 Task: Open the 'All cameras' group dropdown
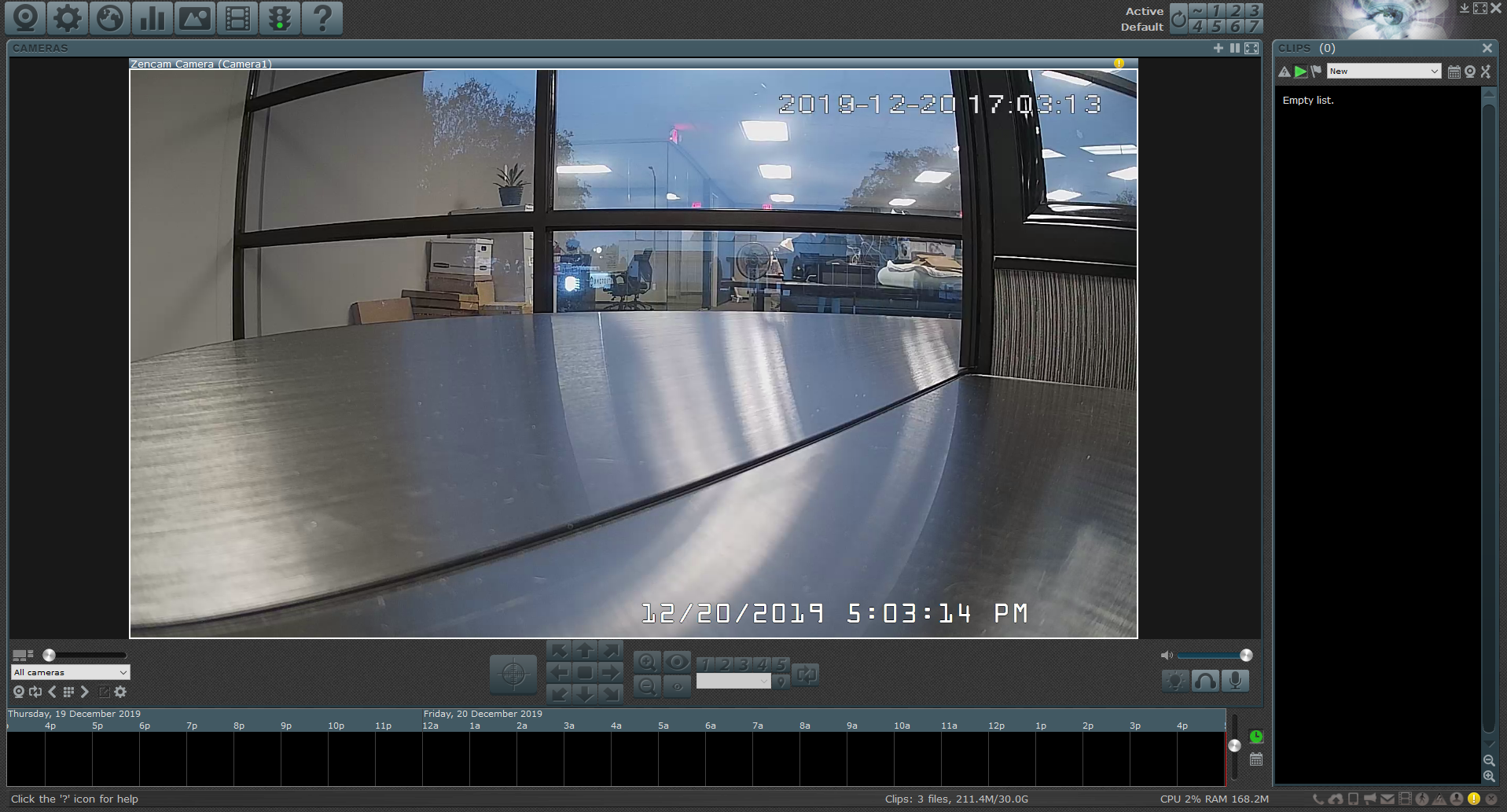click(x=70, y=672)
